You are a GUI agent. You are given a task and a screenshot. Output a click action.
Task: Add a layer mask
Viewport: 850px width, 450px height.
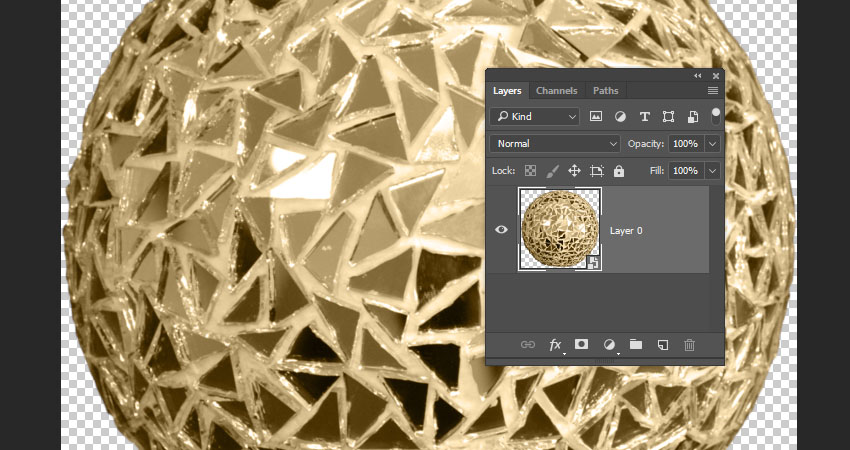tap(581, 344)
